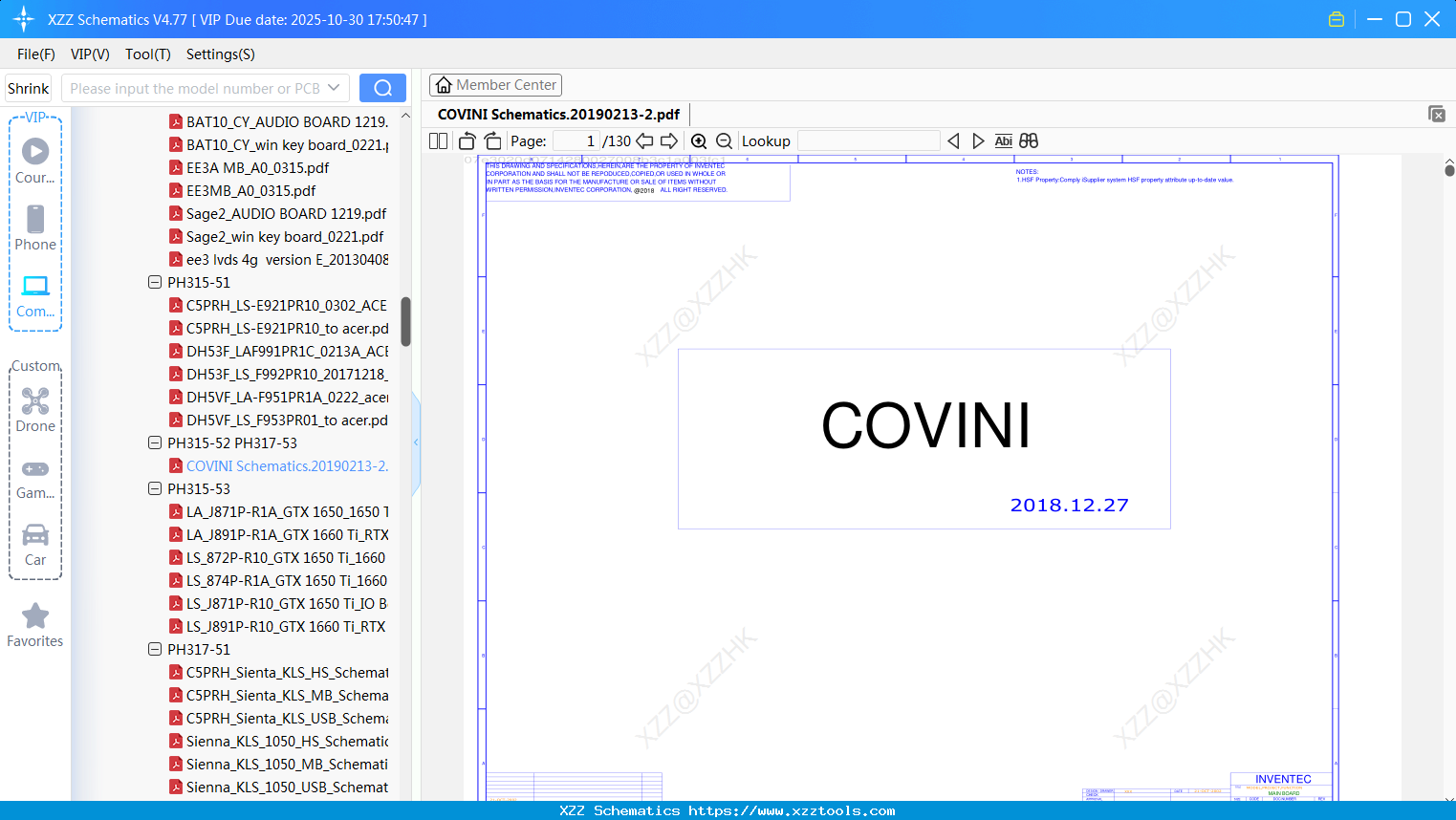
Task: Click the page number input box
Action: pos(576,140)
